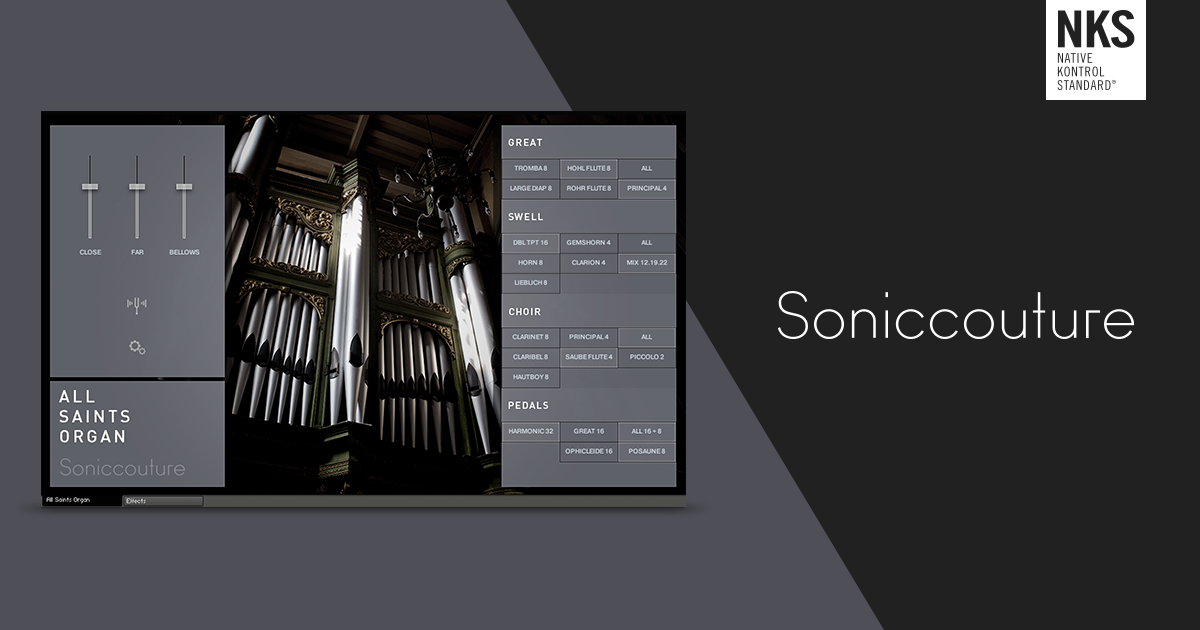Enable the Hohl Flute 8 stop

[x=589, y=169]
